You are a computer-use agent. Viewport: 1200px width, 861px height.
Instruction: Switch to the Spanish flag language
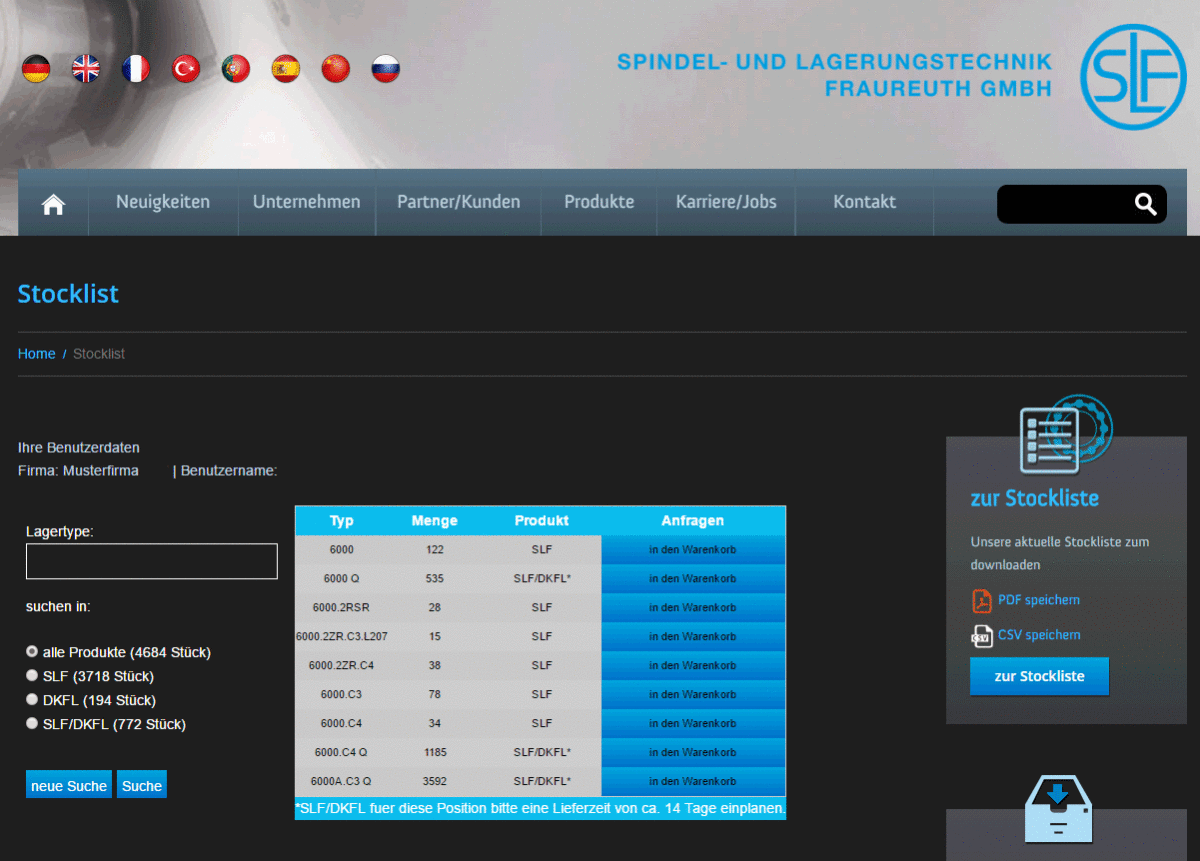click(286, 68)
